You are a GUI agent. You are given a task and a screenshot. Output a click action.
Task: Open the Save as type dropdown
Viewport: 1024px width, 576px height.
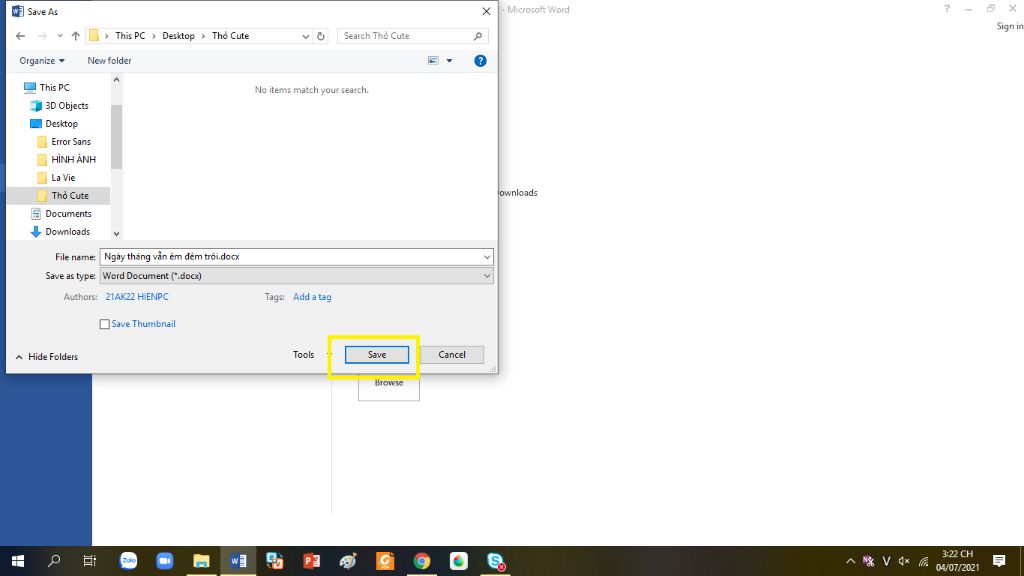click(x=296, y=276)
